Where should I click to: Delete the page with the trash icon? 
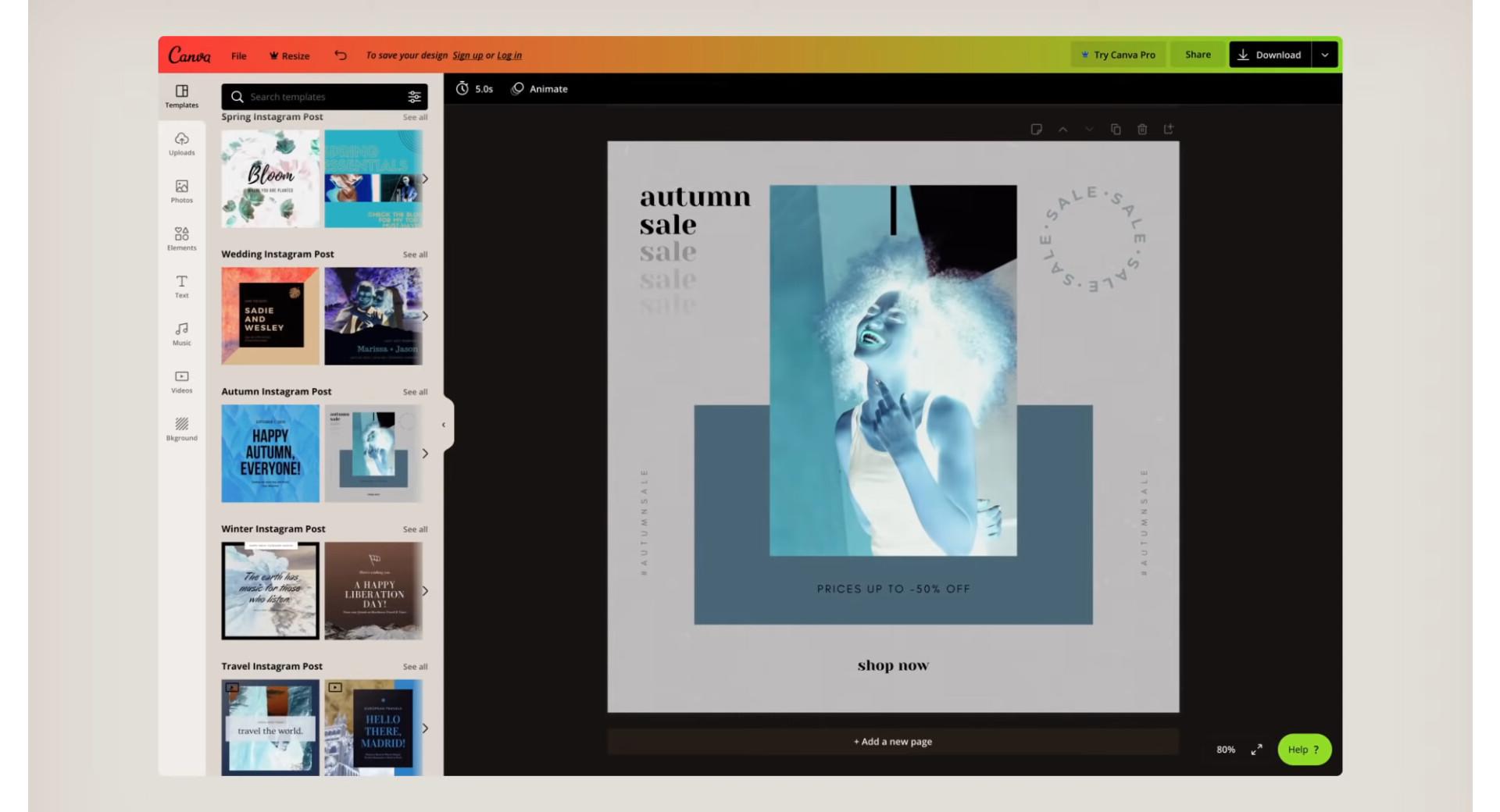pyautogui.click(x=1142, y=129)
